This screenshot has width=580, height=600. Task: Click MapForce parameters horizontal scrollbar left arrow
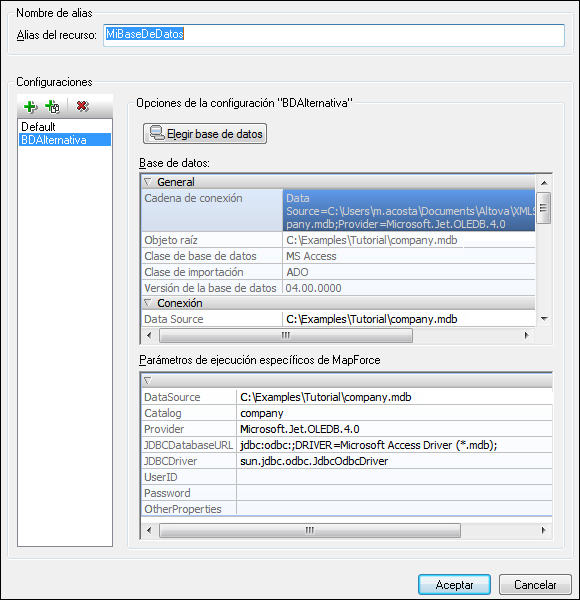coord(149,530)
